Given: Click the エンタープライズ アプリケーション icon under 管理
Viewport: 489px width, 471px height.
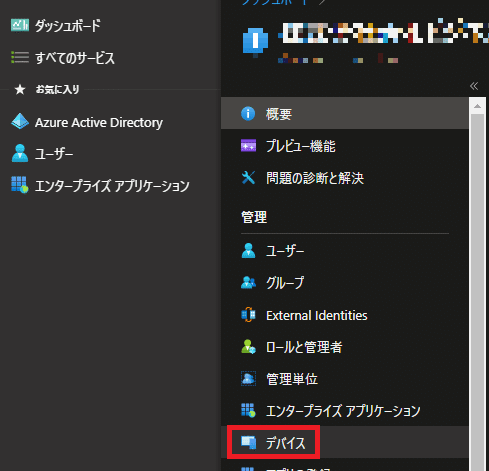Looking at the screenshot, I should click(x=248, y=410).
